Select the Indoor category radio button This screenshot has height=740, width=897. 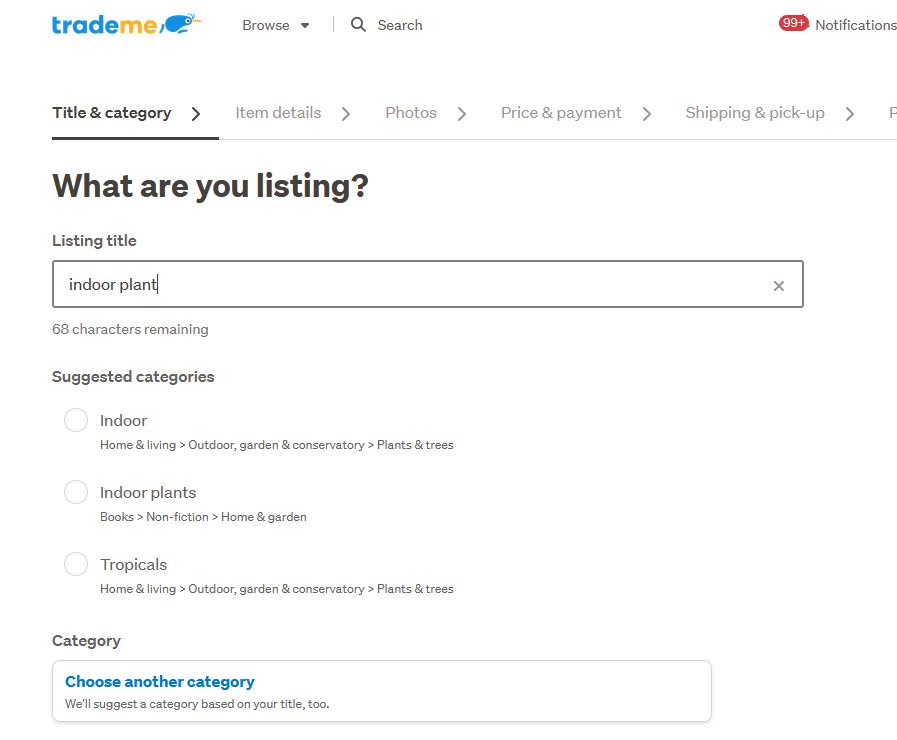[x=76, y=420]
